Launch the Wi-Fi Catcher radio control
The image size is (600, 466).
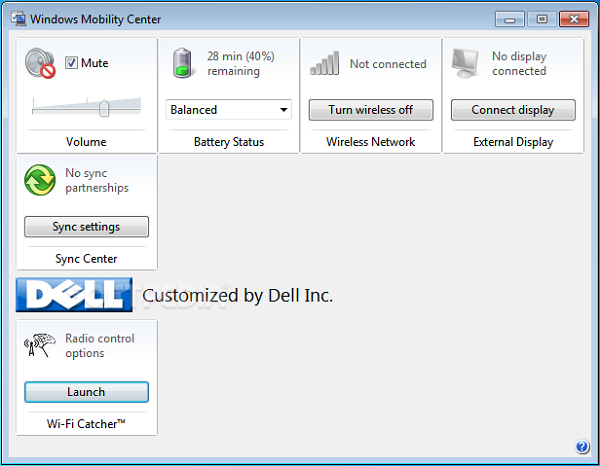point(86,392)
